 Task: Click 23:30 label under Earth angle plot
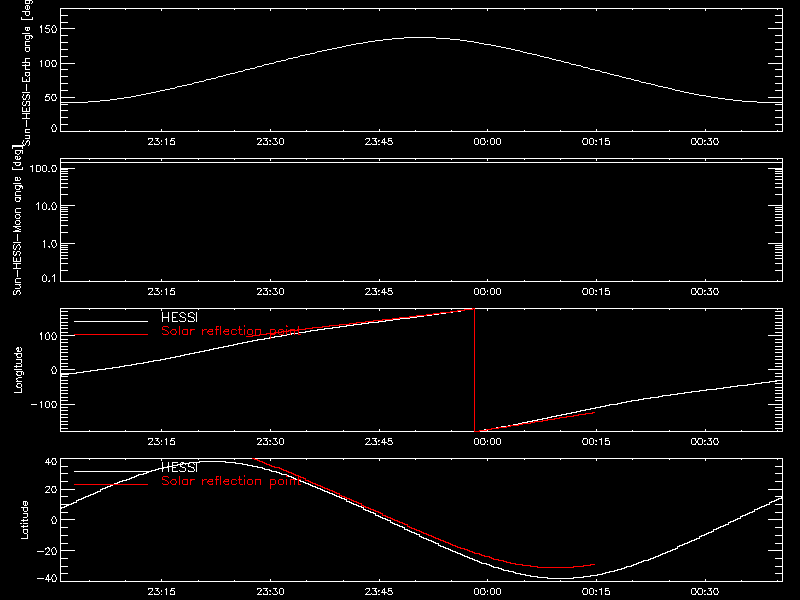click(x=270, y=142)
